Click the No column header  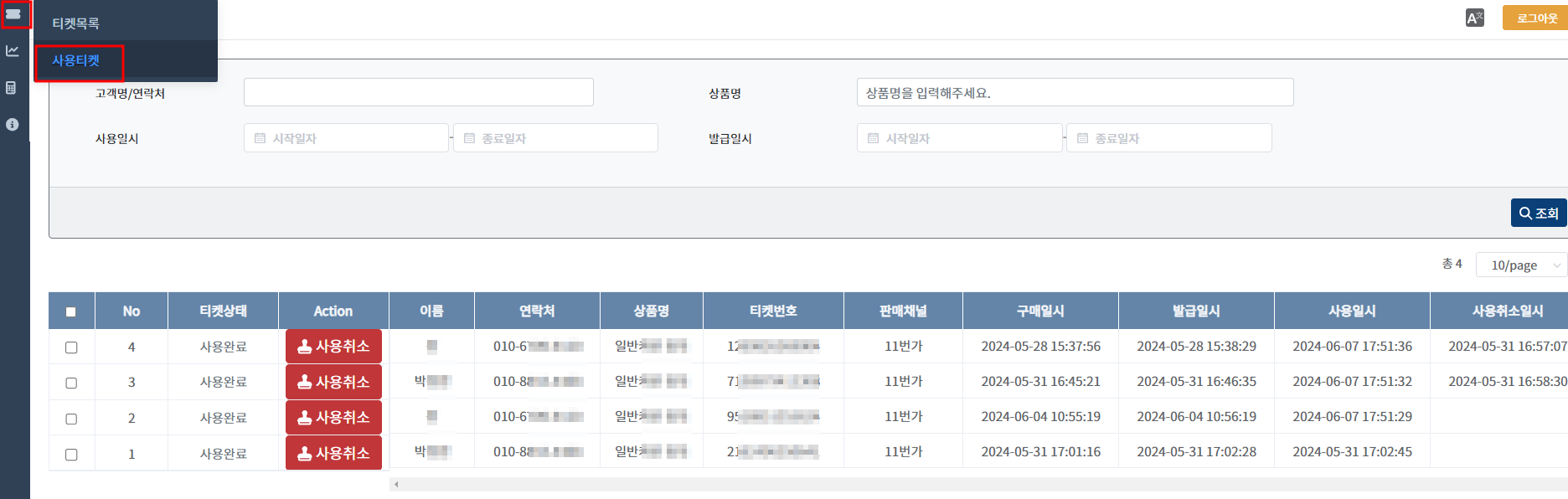coord(132,311)
